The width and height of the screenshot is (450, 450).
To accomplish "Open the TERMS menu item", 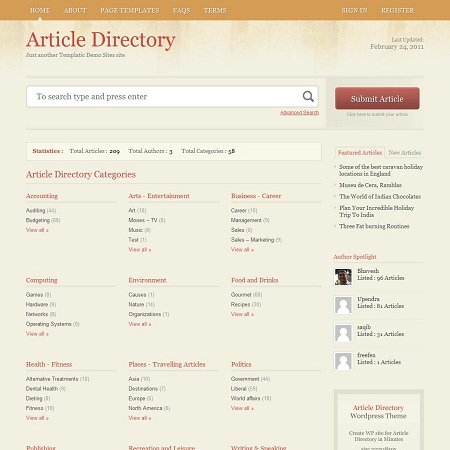I will (x=215, y=10).
